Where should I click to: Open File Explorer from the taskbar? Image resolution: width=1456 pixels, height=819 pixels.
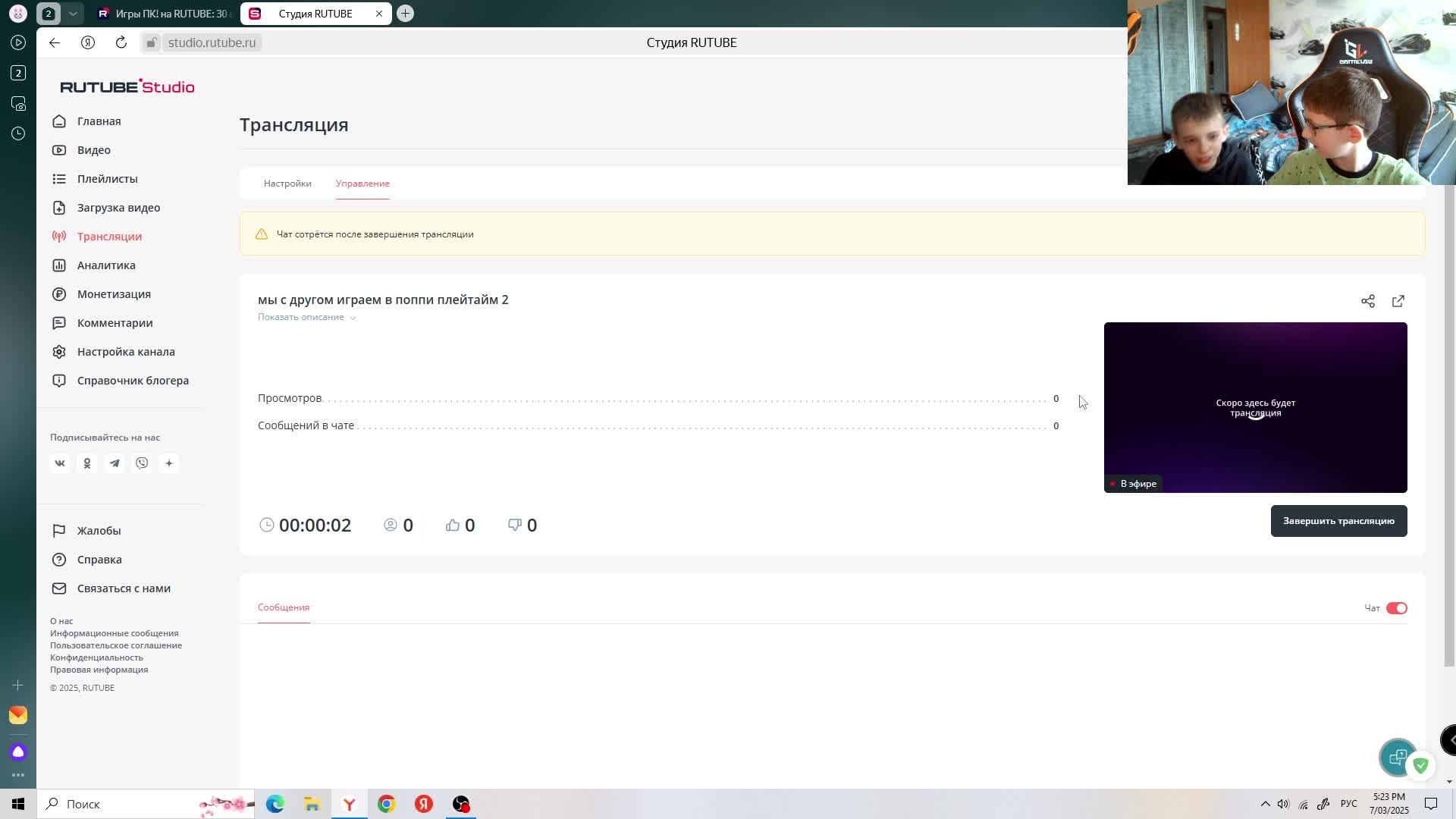[312, 804]
